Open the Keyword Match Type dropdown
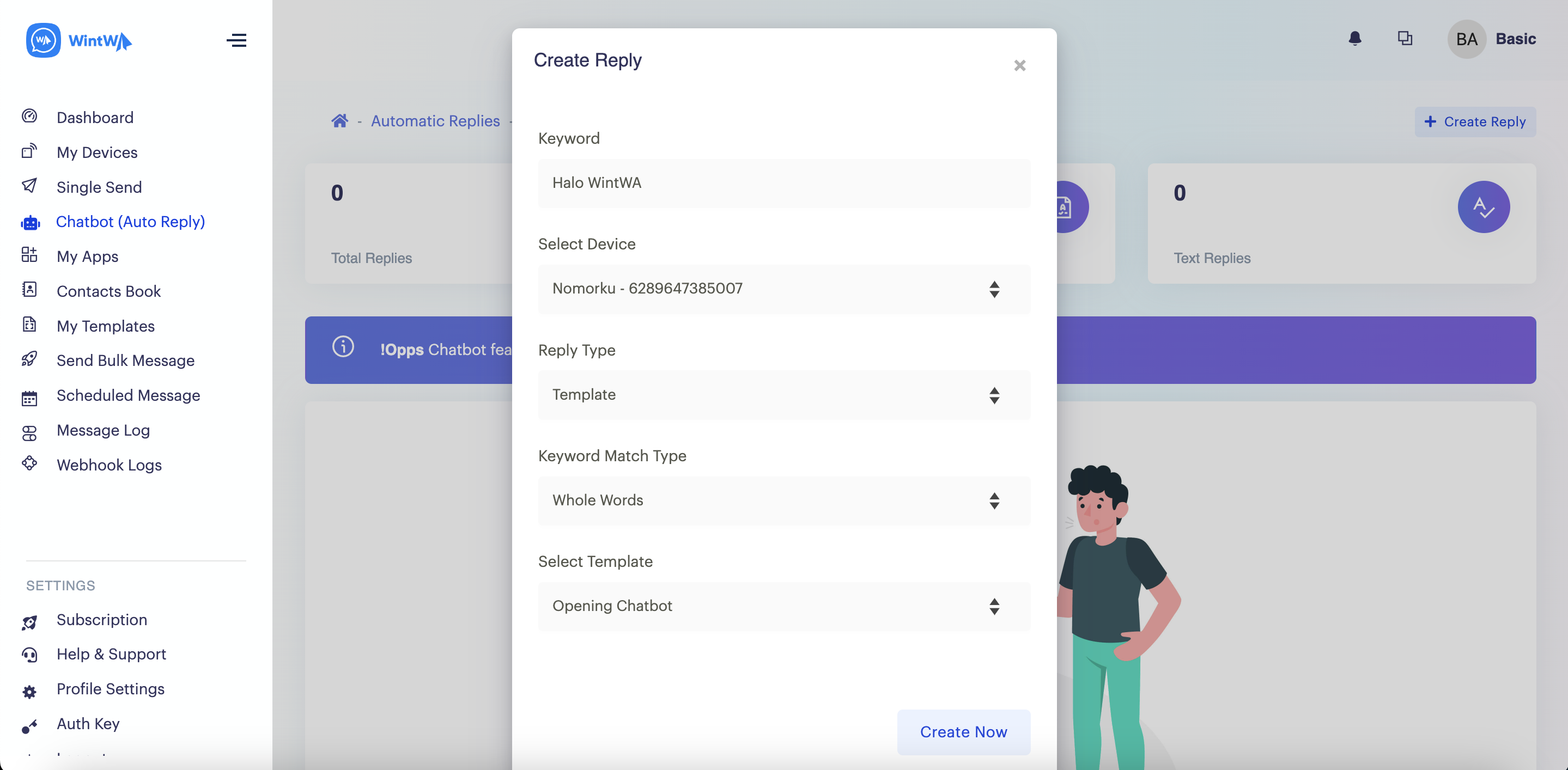1568x770 pixels. pos(783,500)
